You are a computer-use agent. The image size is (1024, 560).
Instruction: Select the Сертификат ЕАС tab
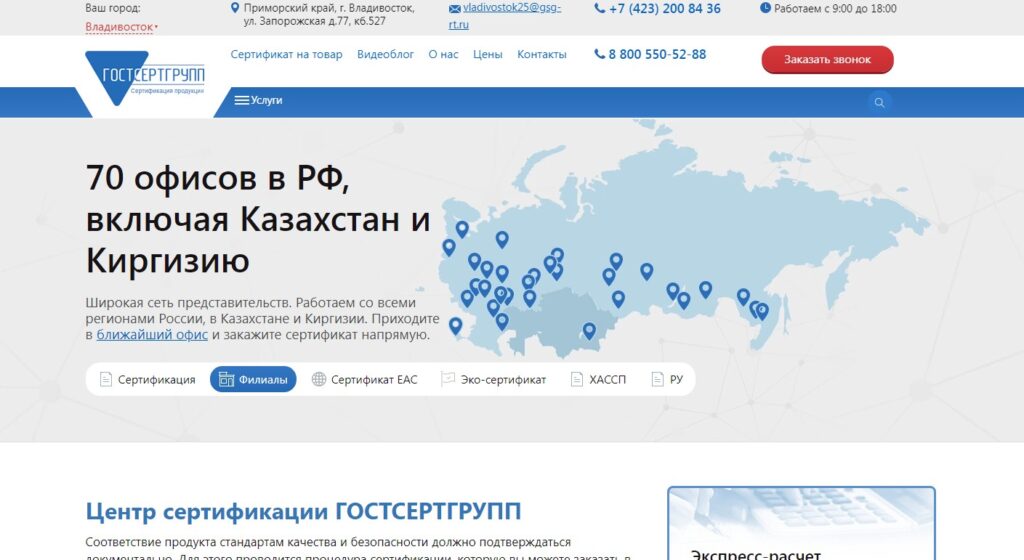(x=364, y=379)
